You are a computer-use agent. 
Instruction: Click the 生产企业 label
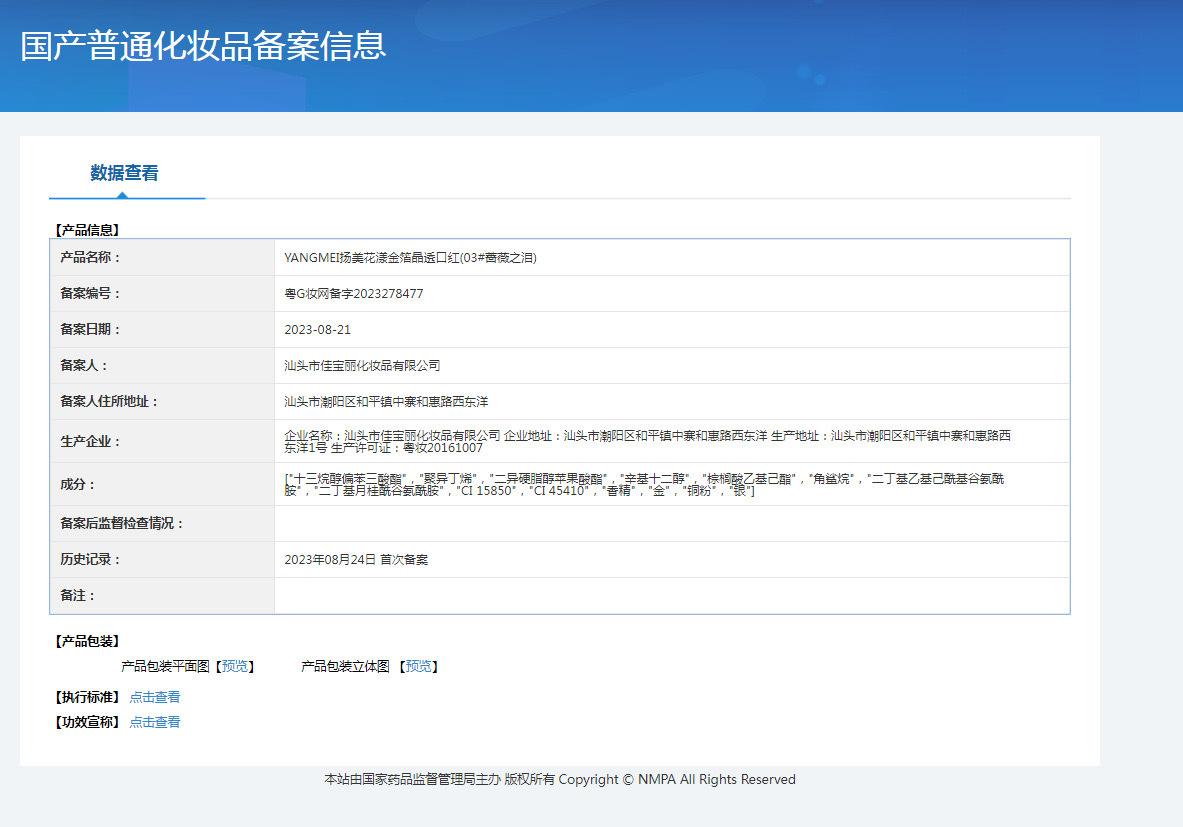[90, 441]
